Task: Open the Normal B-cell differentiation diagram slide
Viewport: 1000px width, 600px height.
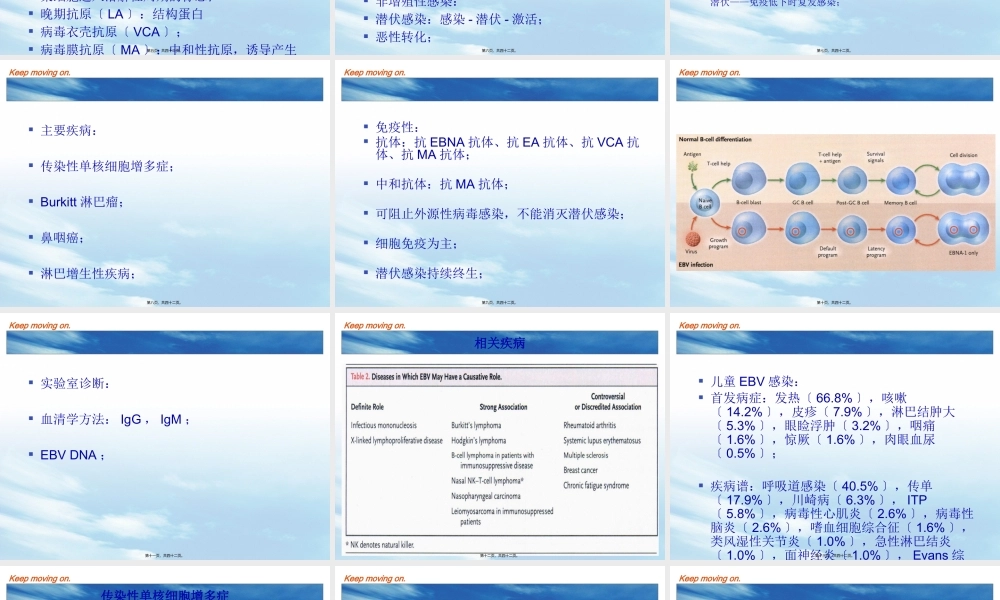Action: [x=833, y=200]
